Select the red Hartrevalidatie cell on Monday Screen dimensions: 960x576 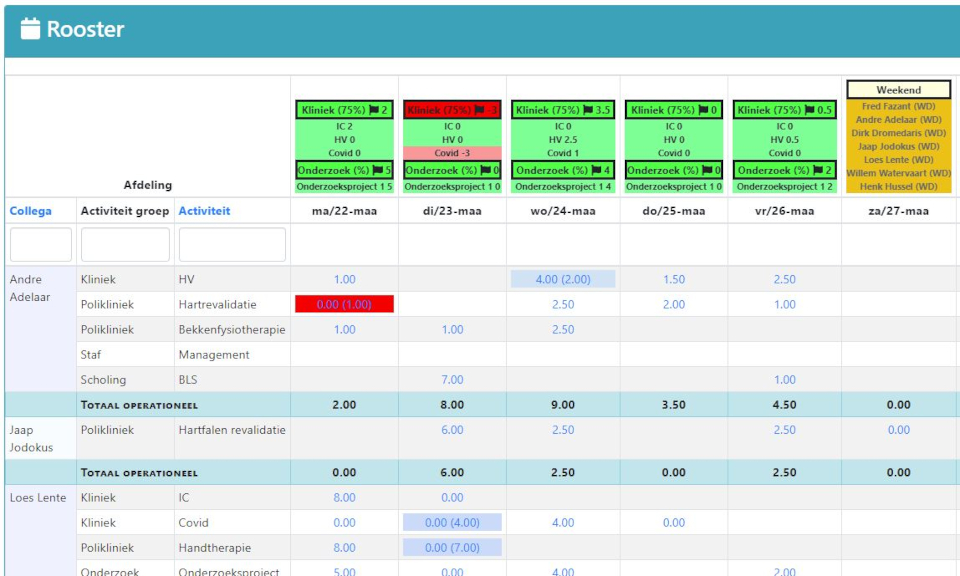coord(344,304)
